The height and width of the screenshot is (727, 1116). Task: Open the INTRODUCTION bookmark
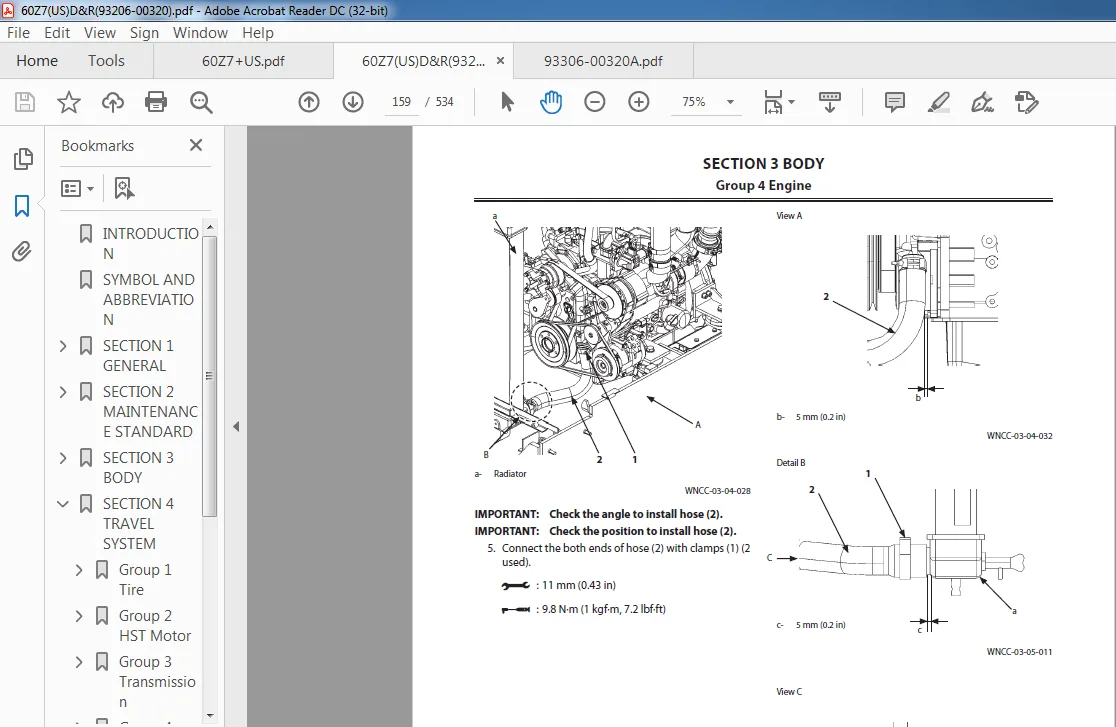(x=150, y=244)
